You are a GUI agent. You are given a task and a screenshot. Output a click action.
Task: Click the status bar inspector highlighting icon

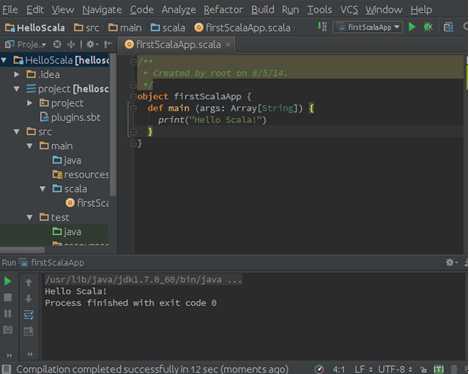coord(439,369)
